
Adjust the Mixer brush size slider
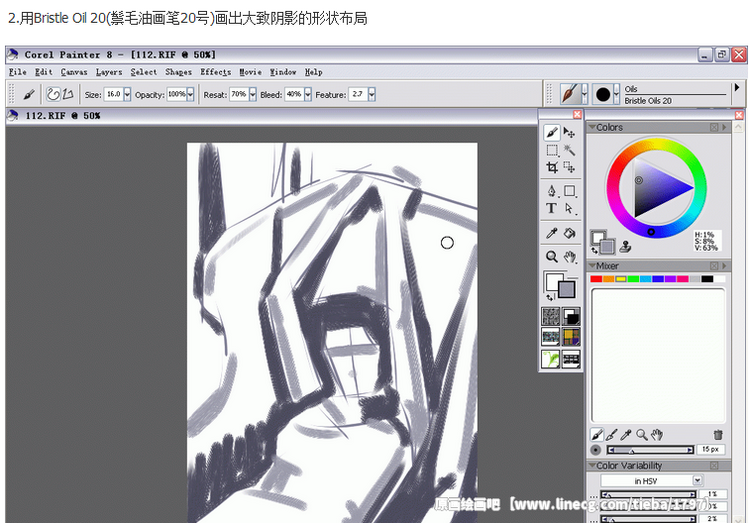coord(651,450)
